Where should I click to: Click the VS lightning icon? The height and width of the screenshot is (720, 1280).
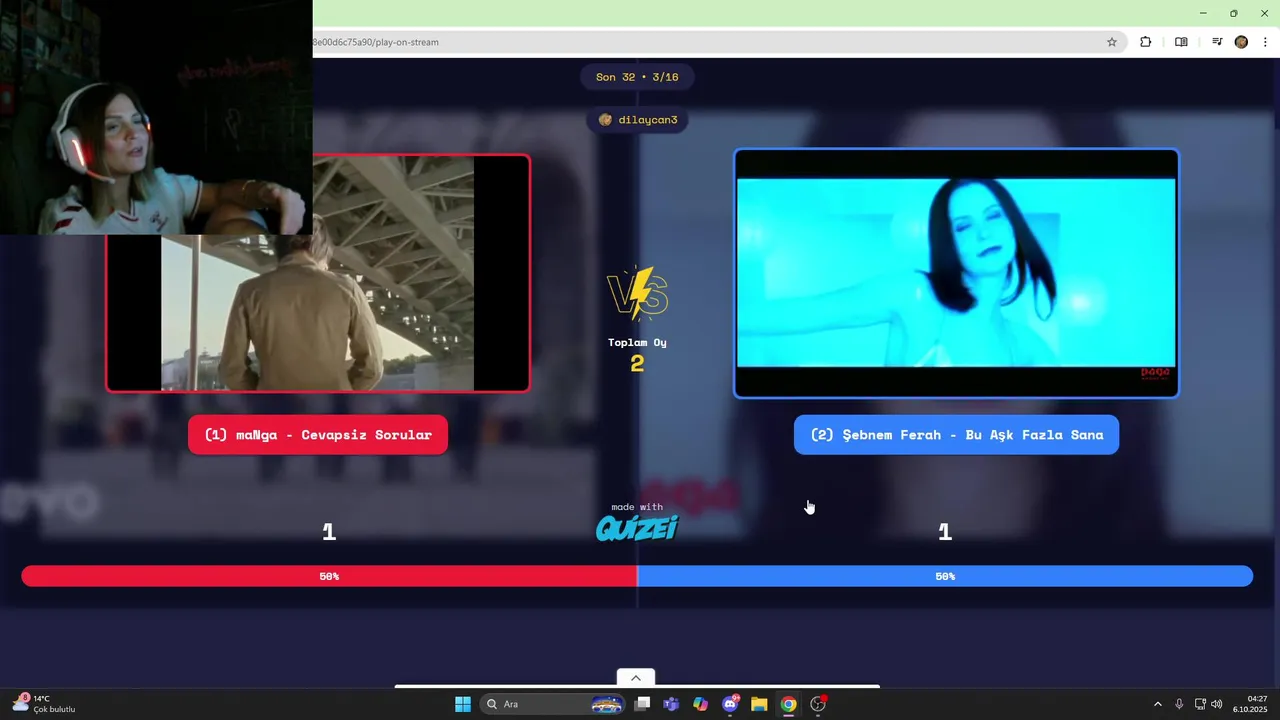coord(637,294)
